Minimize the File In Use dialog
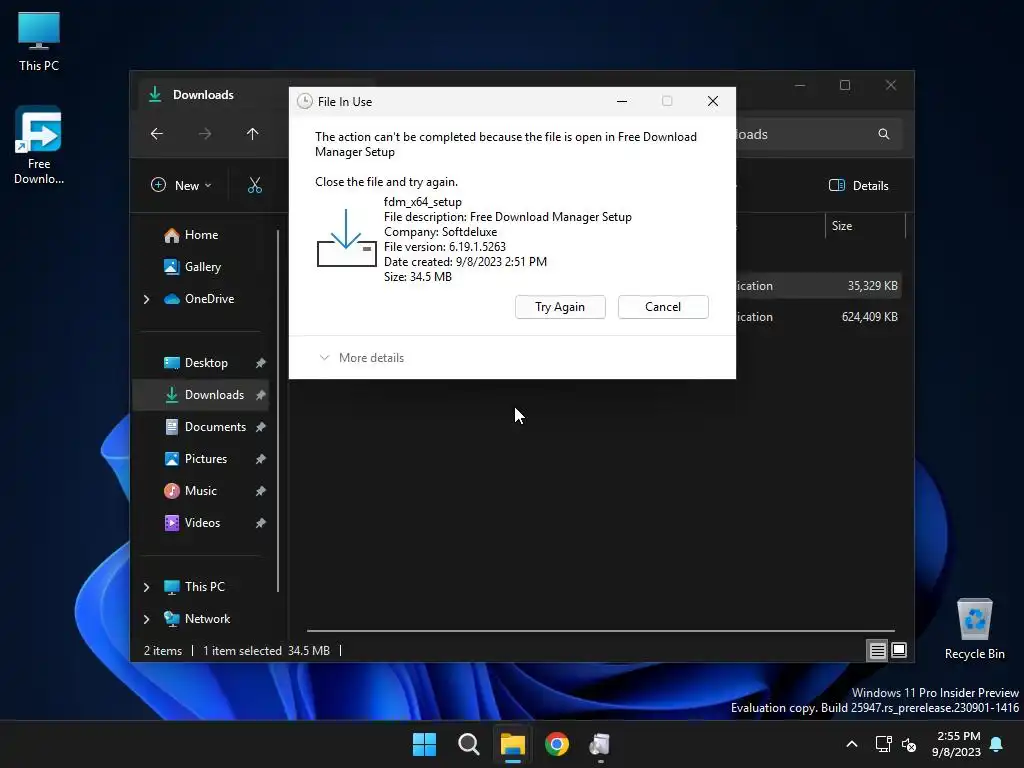Viewport: 1024px width, 768px height. pyautogui.click(x=622, y=101)
